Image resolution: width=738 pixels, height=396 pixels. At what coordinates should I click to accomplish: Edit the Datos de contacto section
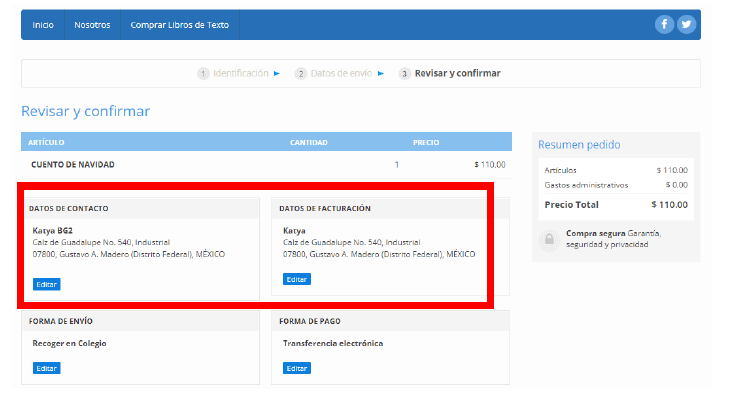pos(47,284)
